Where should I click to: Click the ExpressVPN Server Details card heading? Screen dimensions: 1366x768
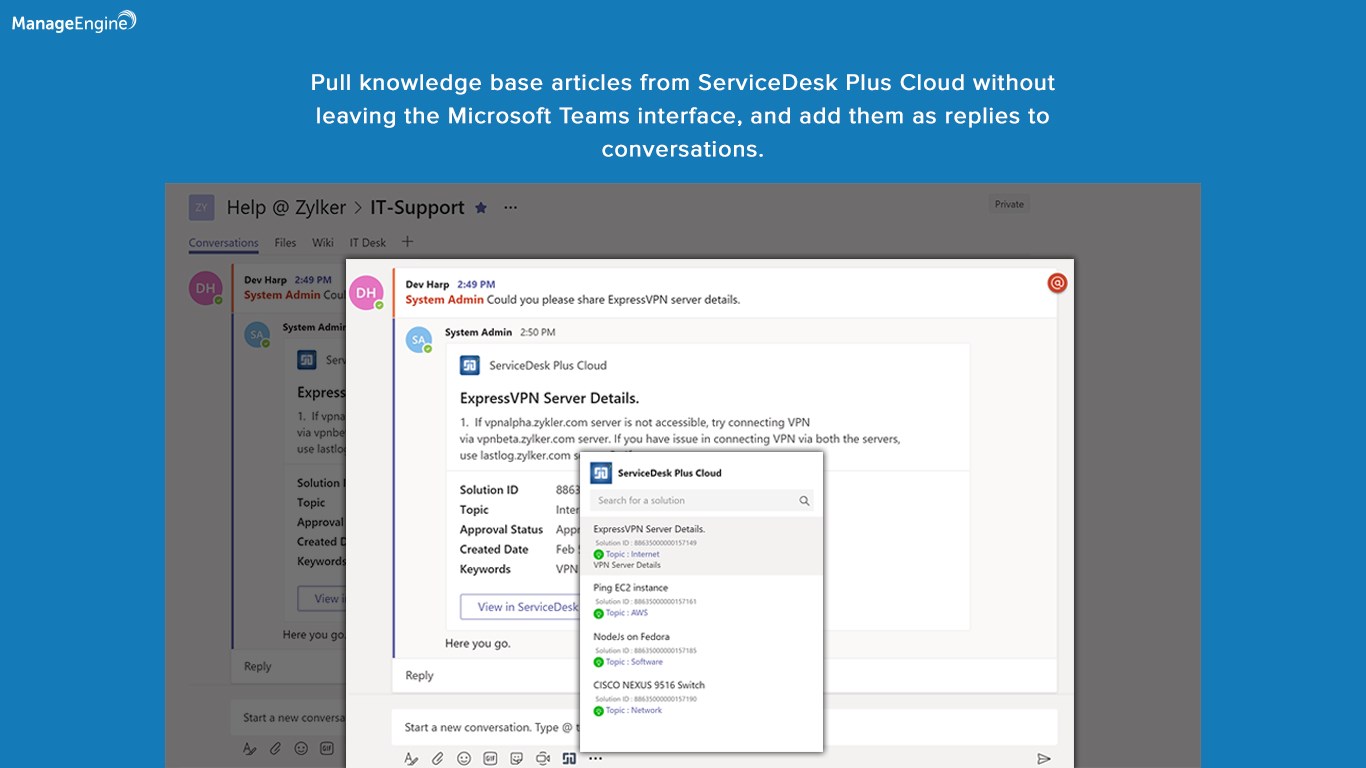tap(550, 398)
